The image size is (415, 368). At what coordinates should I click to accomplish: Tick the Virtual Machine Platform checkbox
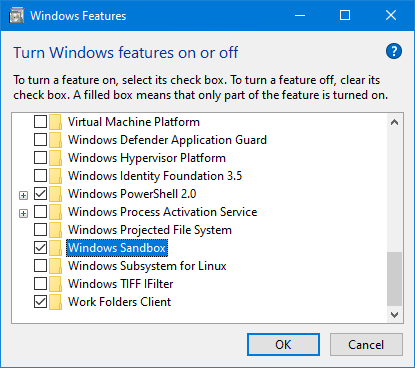(40, 122)
